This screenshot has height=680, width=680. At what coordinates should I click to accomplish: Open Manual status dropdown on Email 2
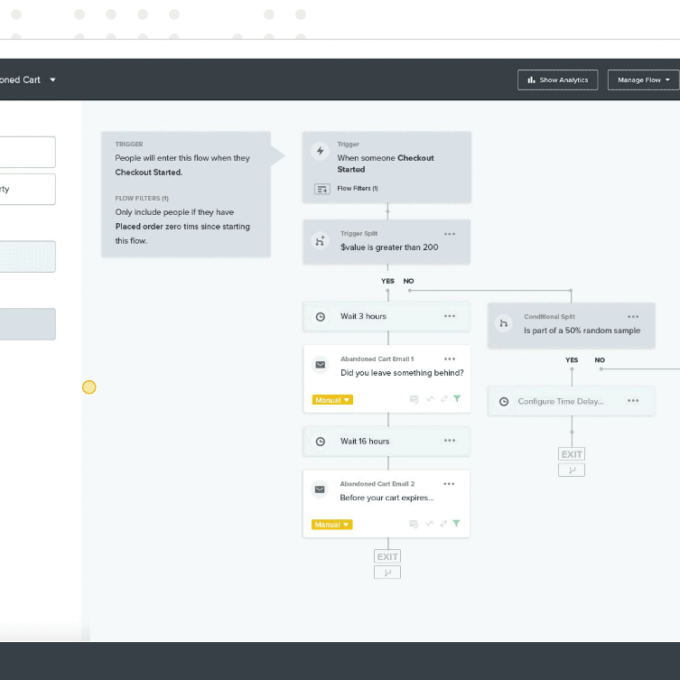click(x=332, y=525)
